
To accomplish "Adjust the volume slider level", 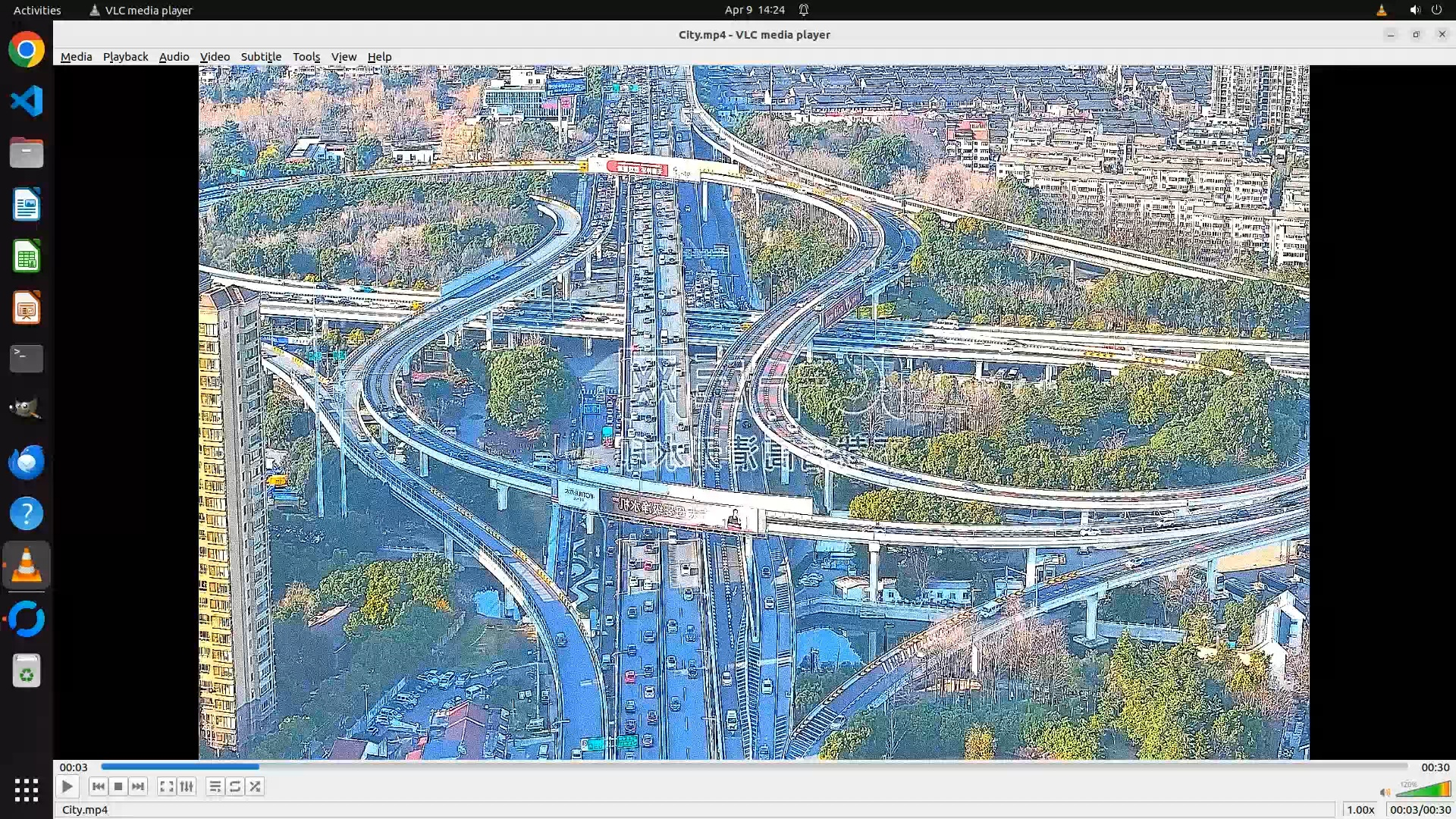I will [1423, 789].
